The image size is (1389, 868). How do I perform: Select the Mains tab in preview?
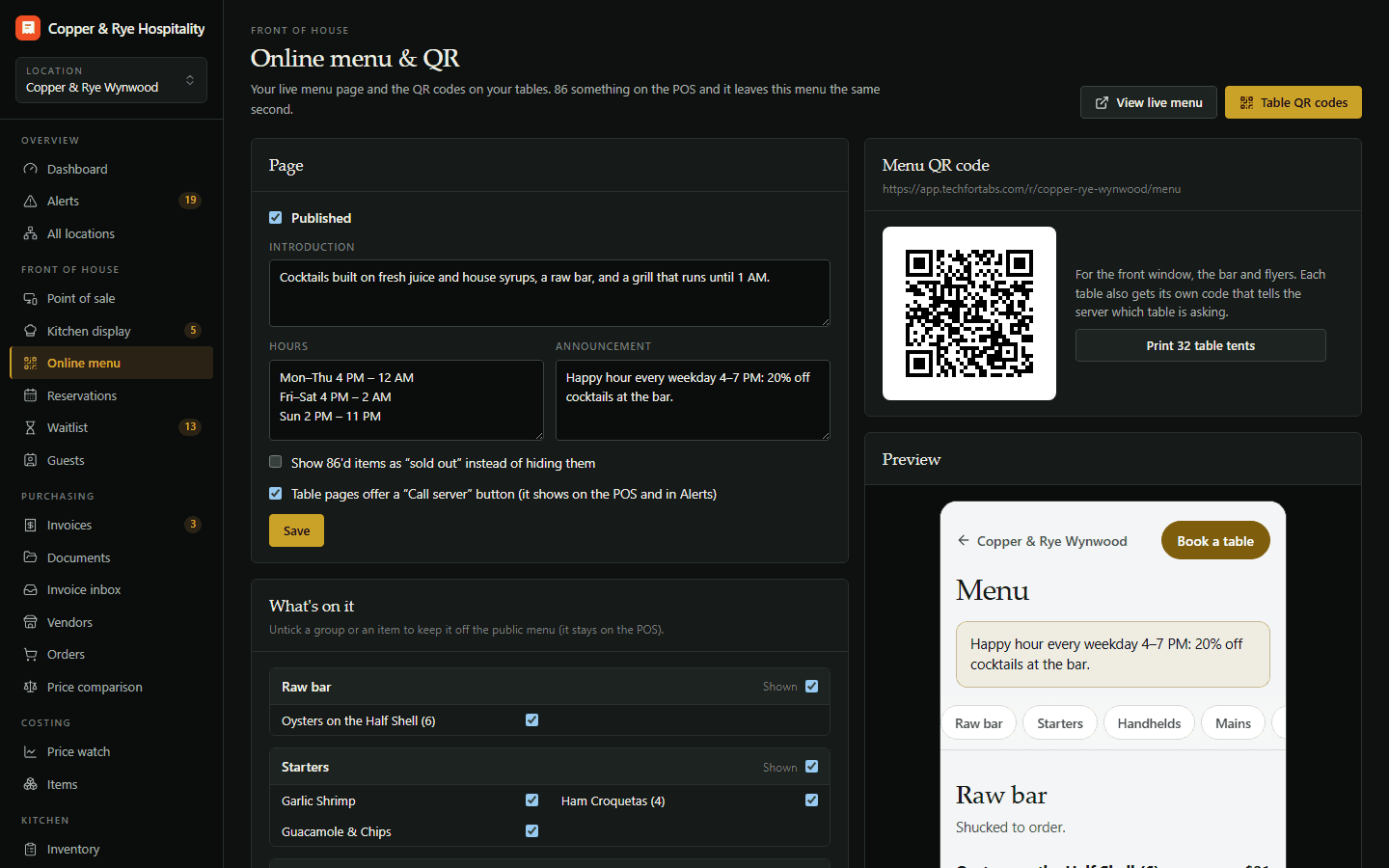pyautogui.click(x=1233, y=723)
